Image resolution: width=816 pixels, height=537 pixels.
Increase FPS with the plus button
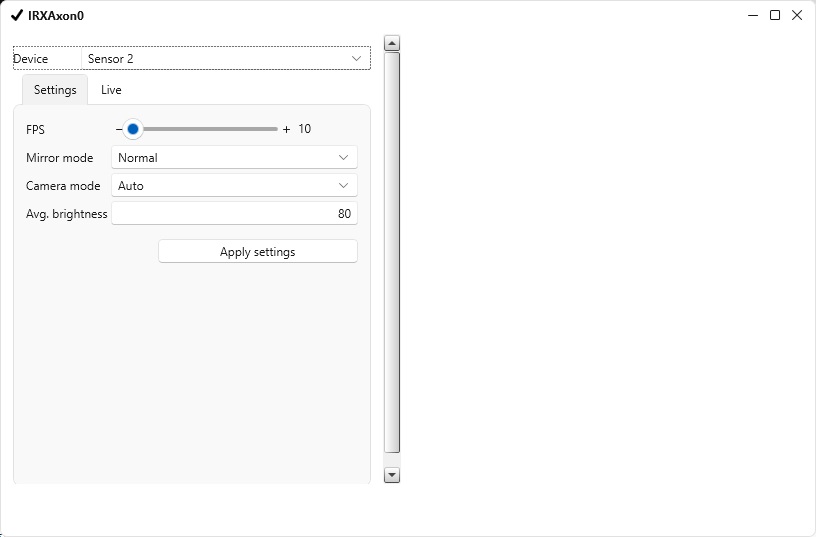(286, 129)
